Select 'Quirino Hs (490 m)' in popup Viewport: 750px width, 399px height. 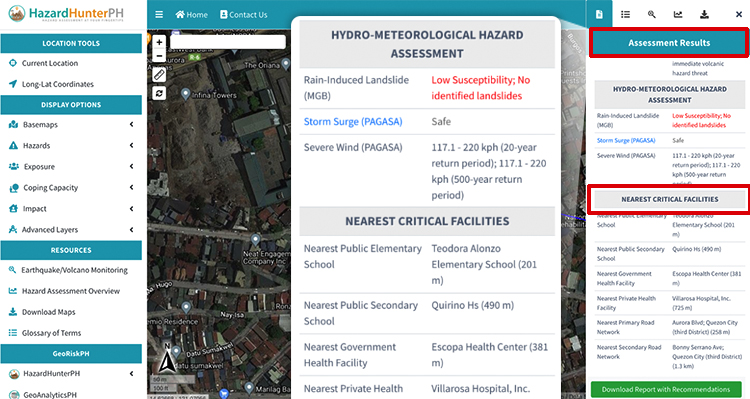(473, 305)
